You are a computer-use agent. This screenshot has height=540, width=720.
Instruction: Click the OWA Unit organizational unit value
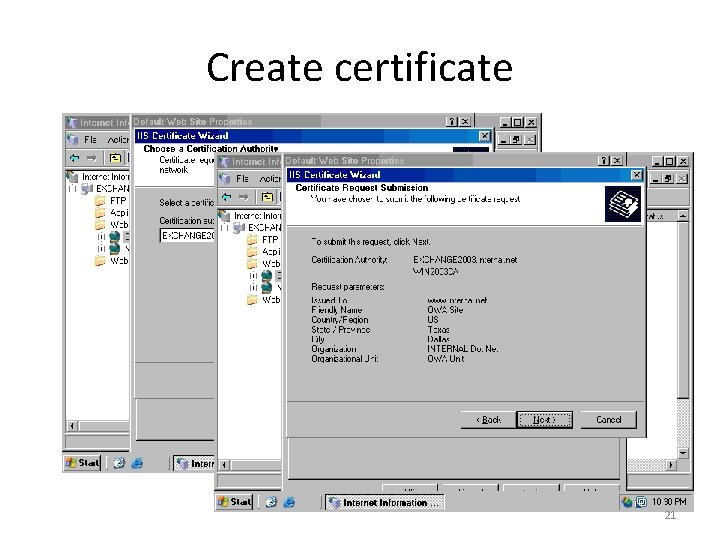pyautogui.click(x=445, y=359)
